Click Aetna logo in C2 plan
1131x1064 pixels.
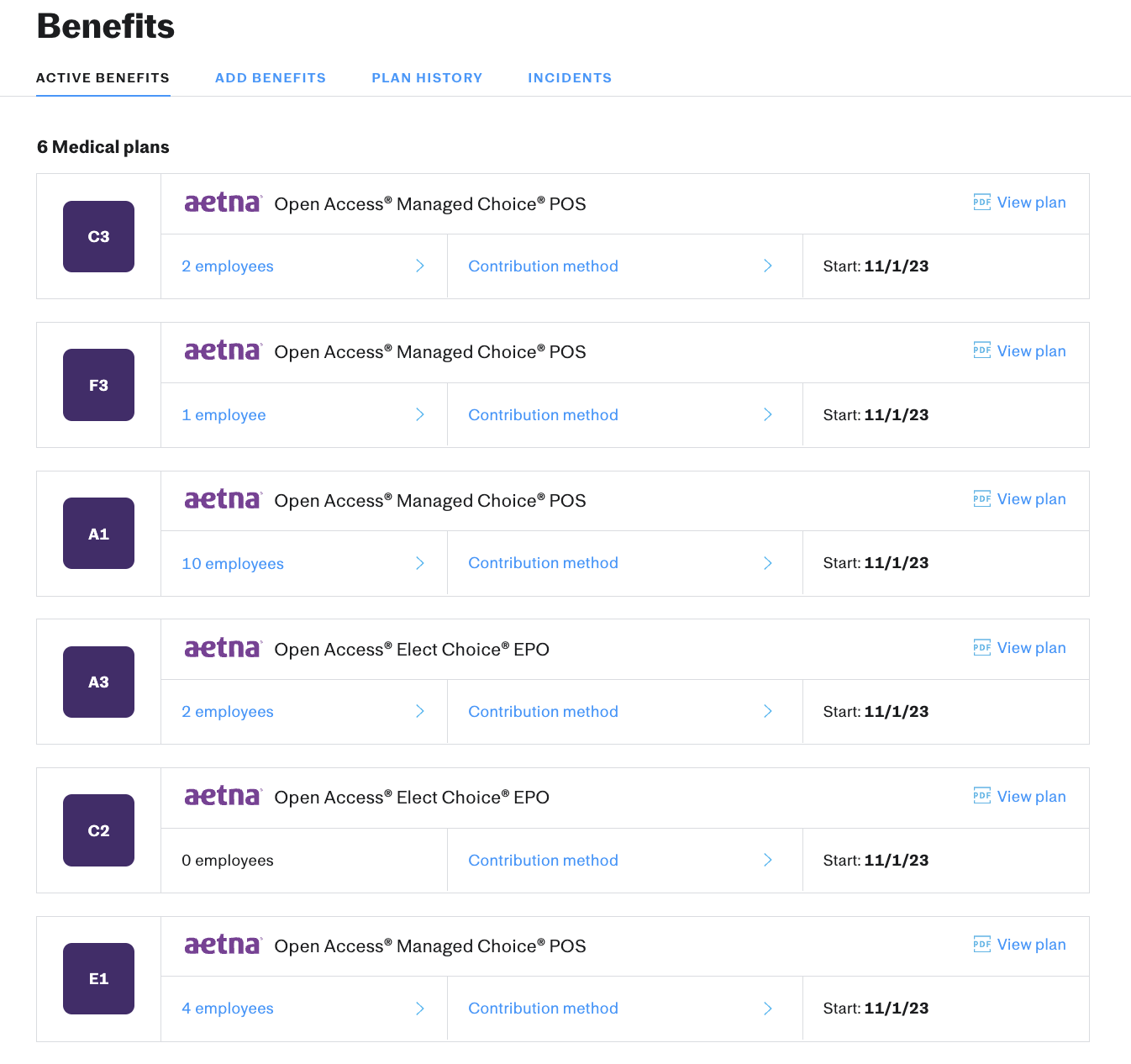(223, 796)
